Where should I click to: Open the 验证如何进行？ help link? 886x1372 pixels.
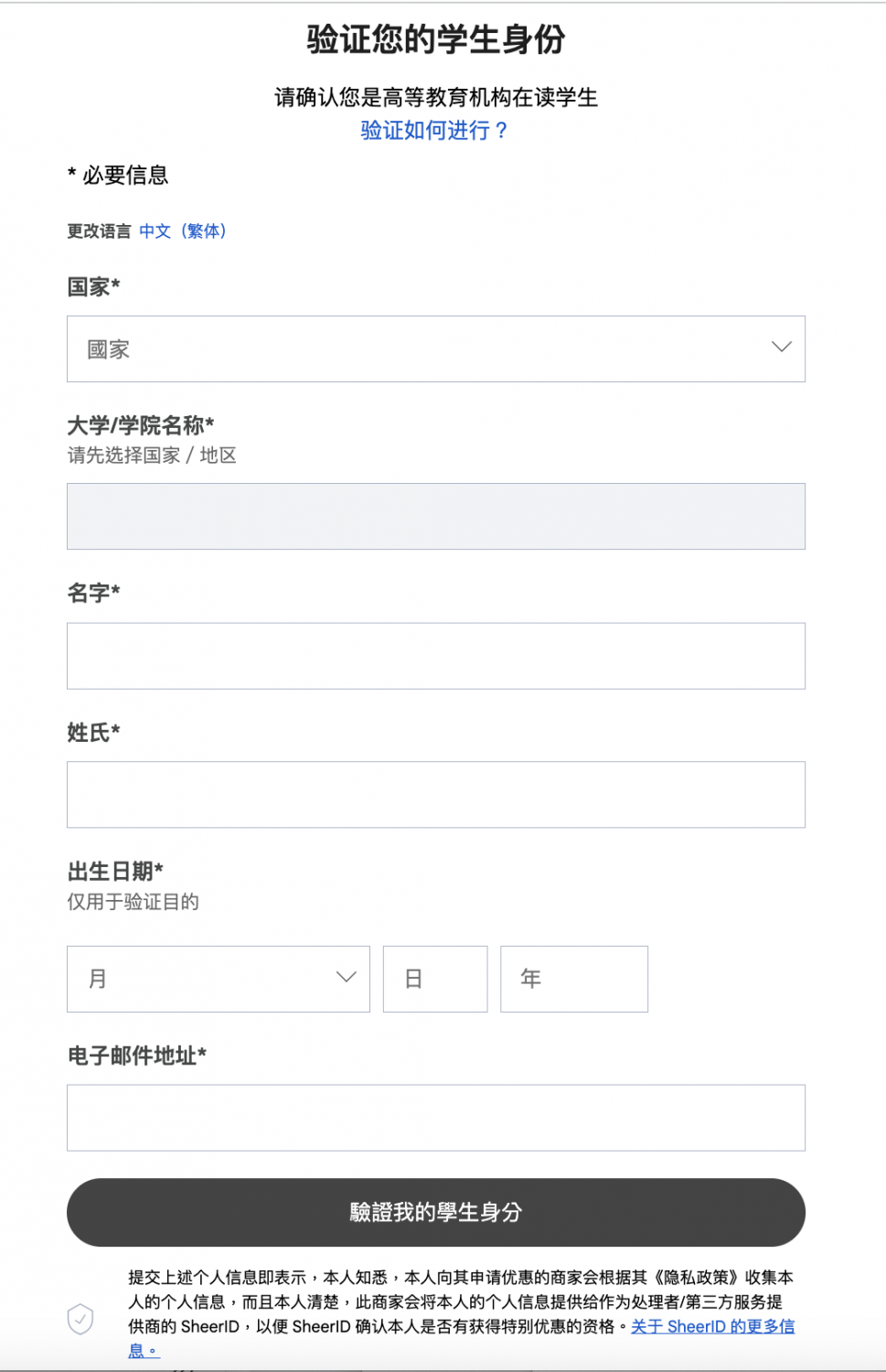(434, 132)
